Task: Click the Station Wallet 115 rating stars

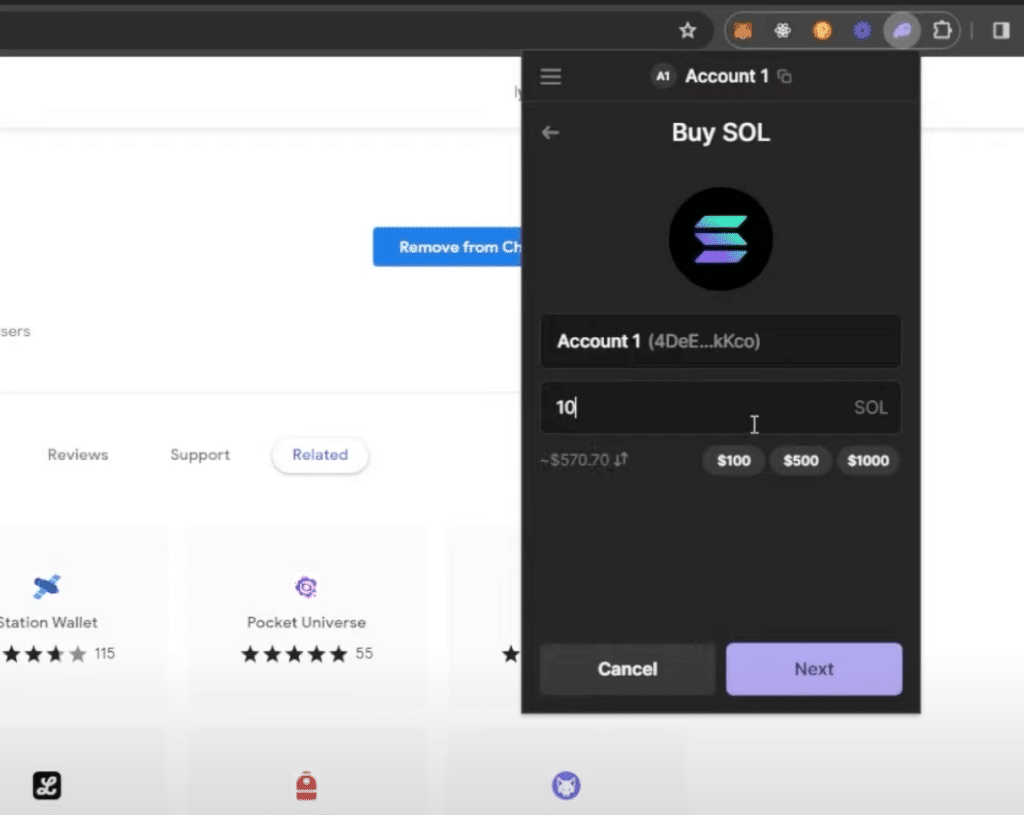Action: [x=44, y=654]
